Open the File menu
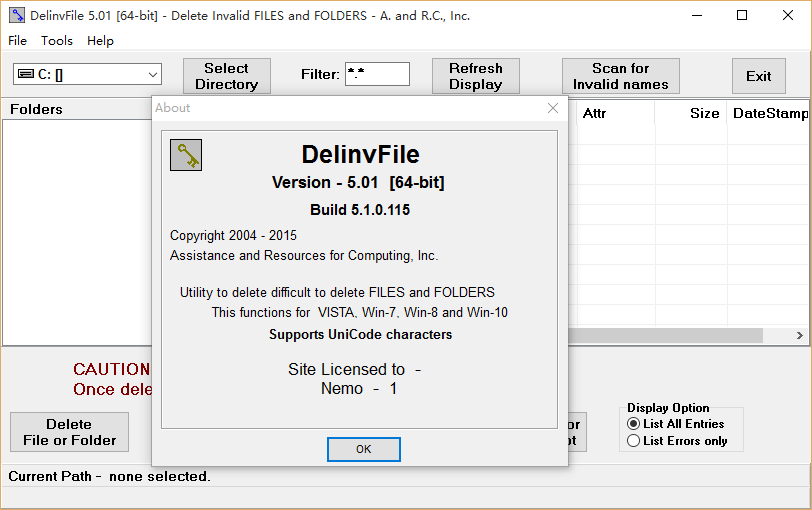This screenshot has height=510, width=812. [x=18, y=41]
